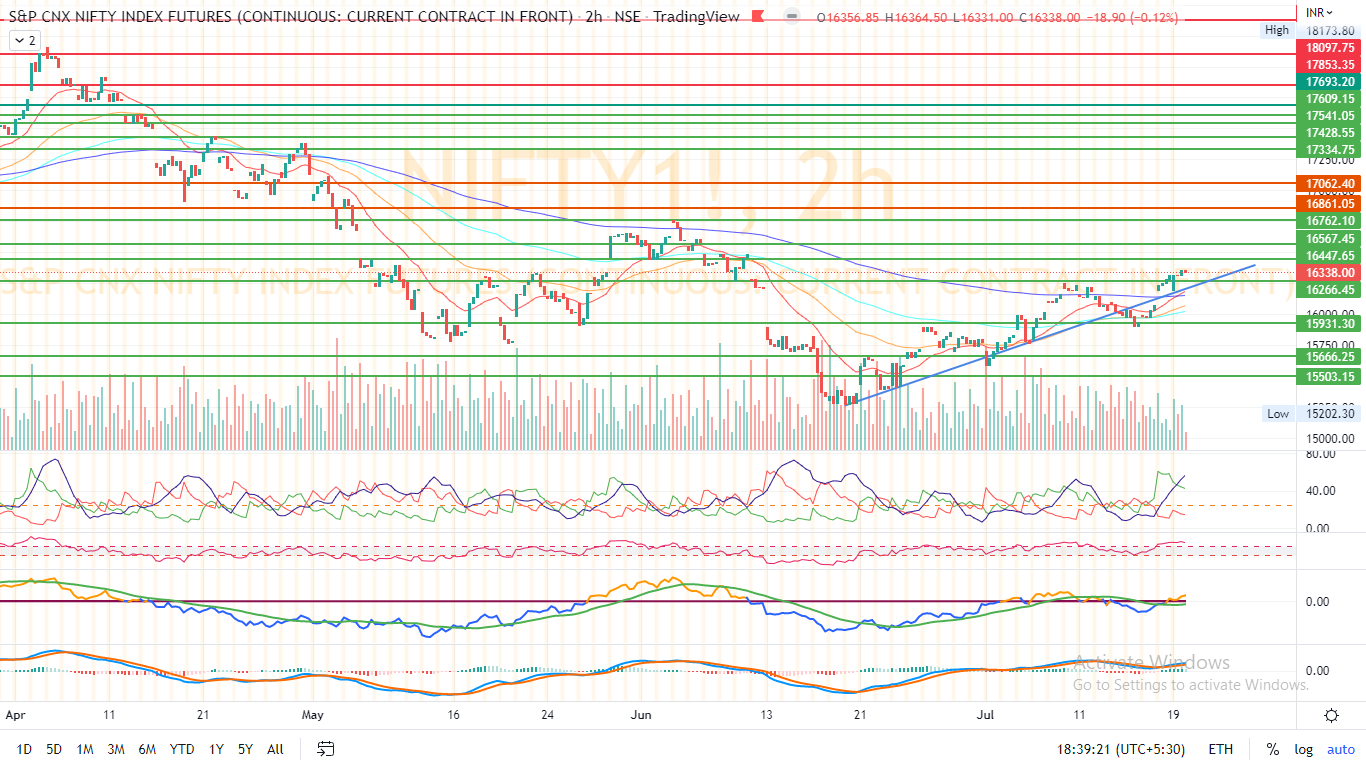1366x768 pixels.
Task: Click the 17062.40 orange price label
Action: [x=1331, y=184]
